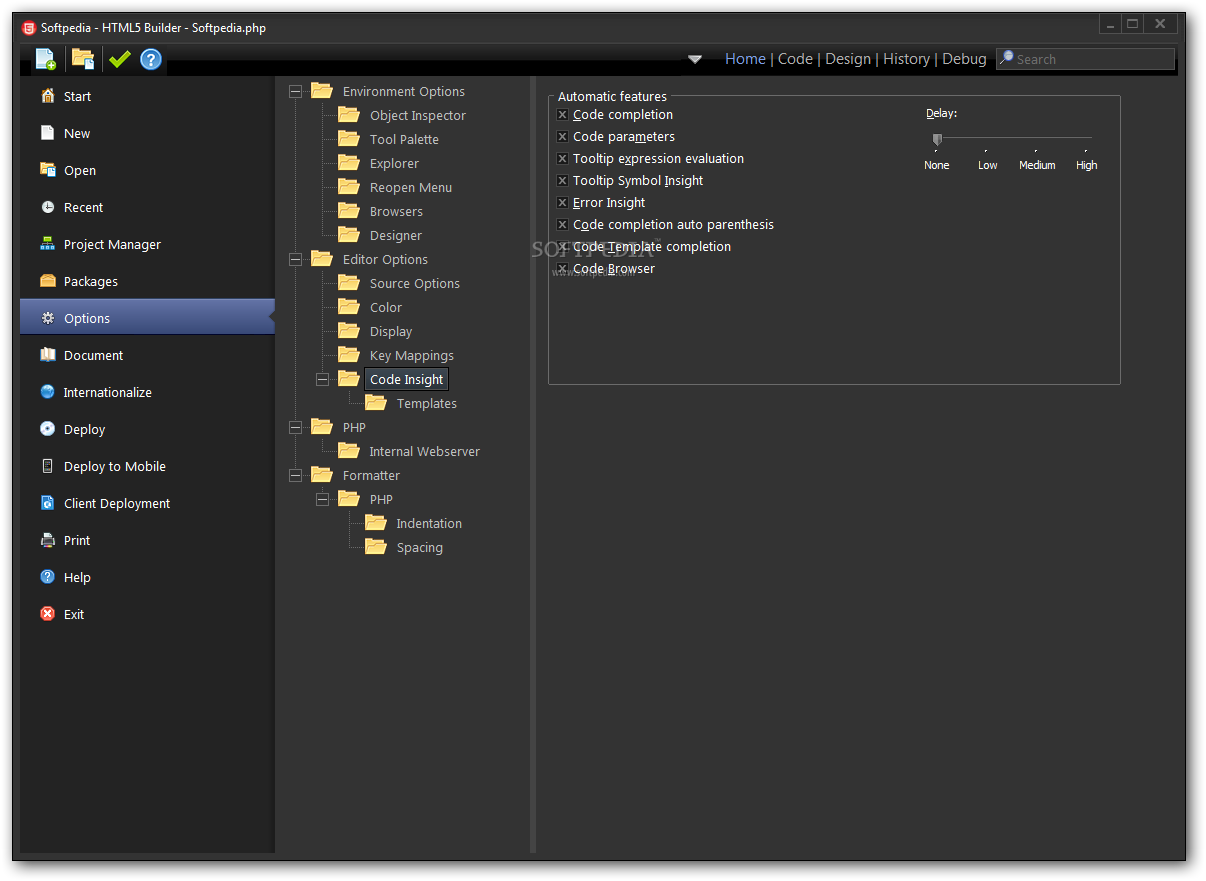Select Key Mappings in the tree

[412, 355]
